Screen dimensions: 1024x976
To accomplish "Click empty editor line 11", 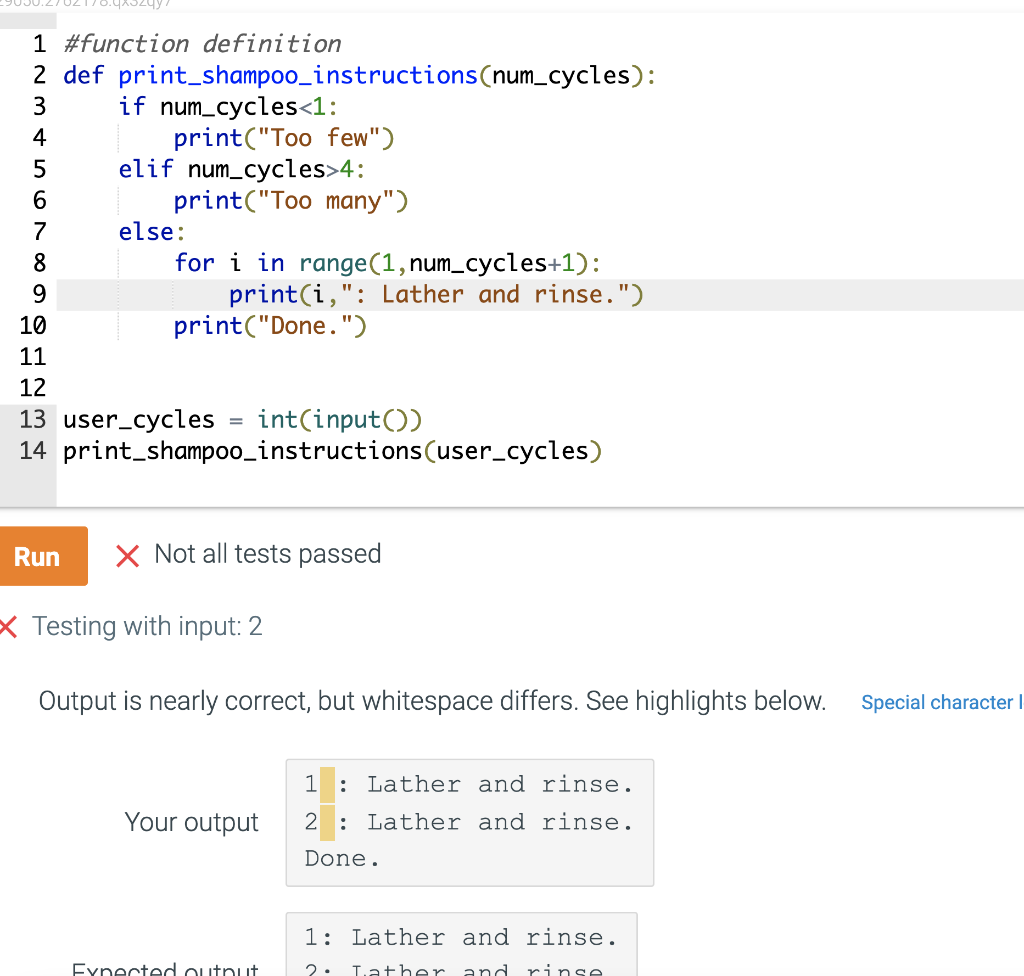I will [x=539, y=357].
